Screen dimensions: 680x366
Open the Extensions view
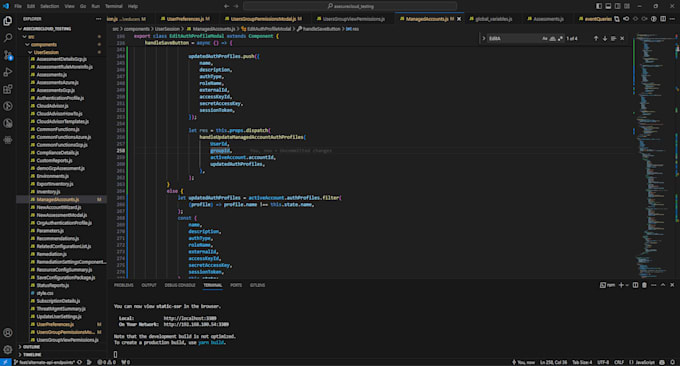tap(8, 89)
